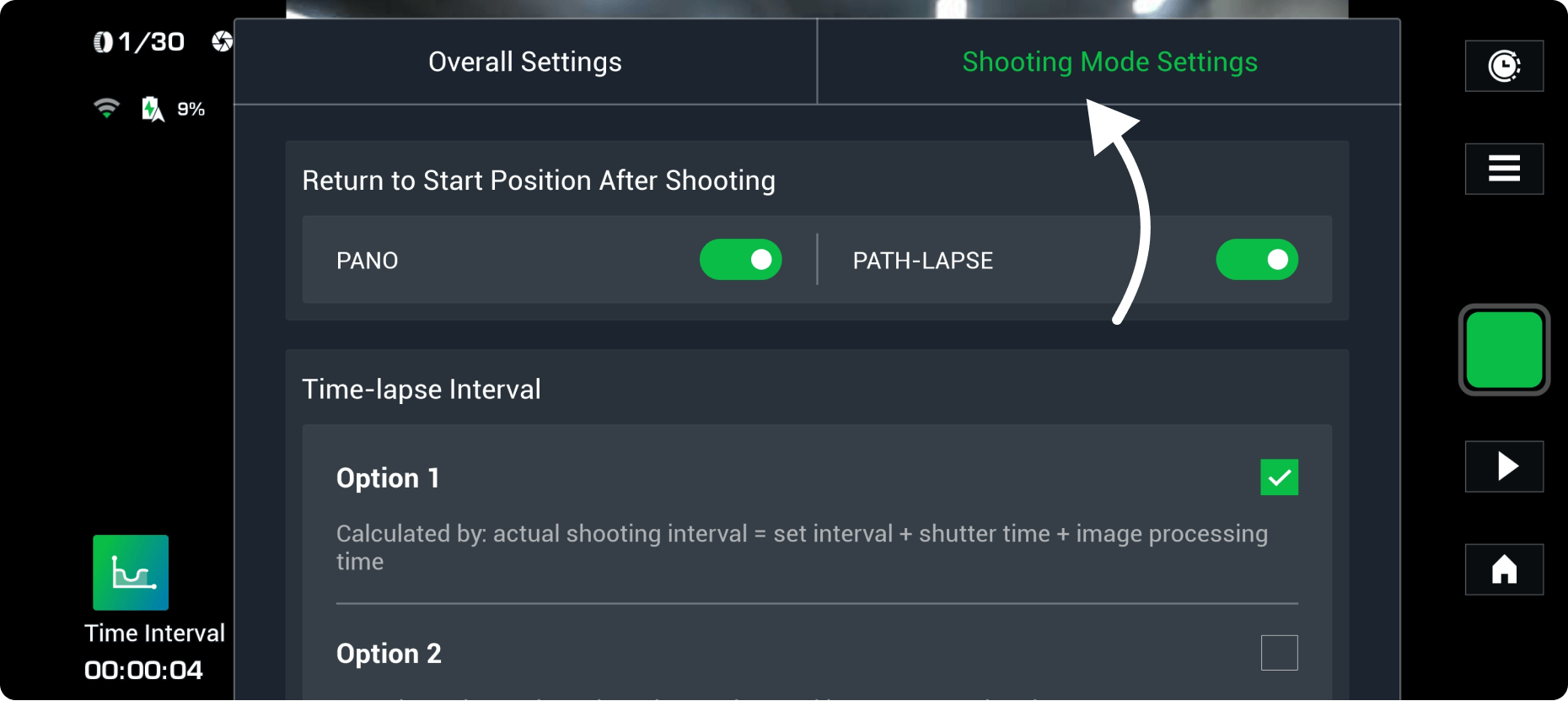Image resolution: width=1568 pixels, height=701 pixels.
Task: Open the timer settings icon
Action: point(1504,66)
